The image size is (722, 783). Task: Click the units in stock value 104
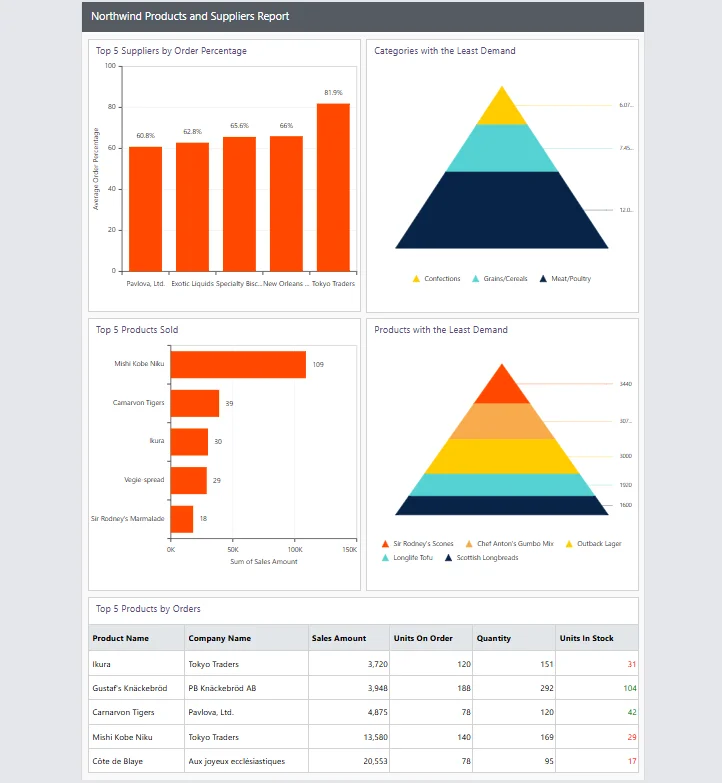coord(630,688)
